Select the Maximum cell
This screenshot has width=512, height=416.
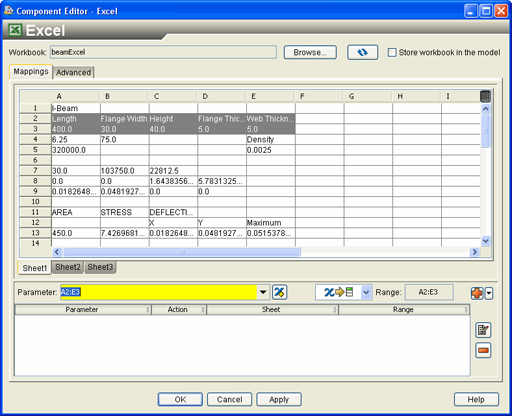pos(271,223)
